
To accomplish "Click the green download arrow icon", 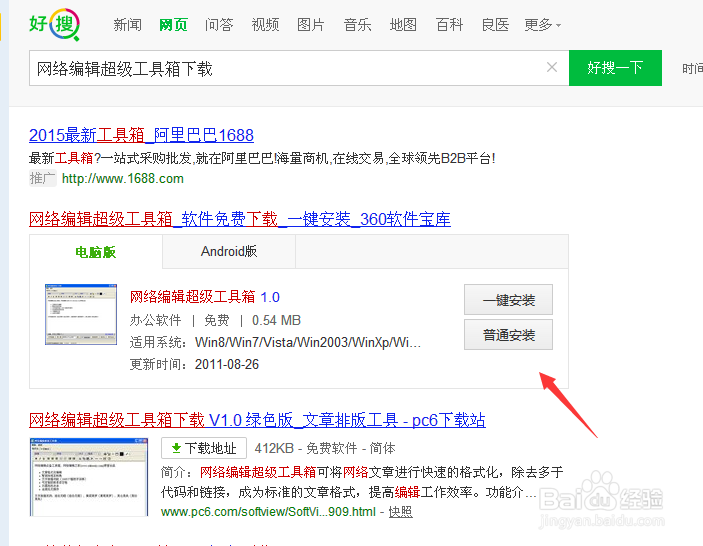I will 177,448.
